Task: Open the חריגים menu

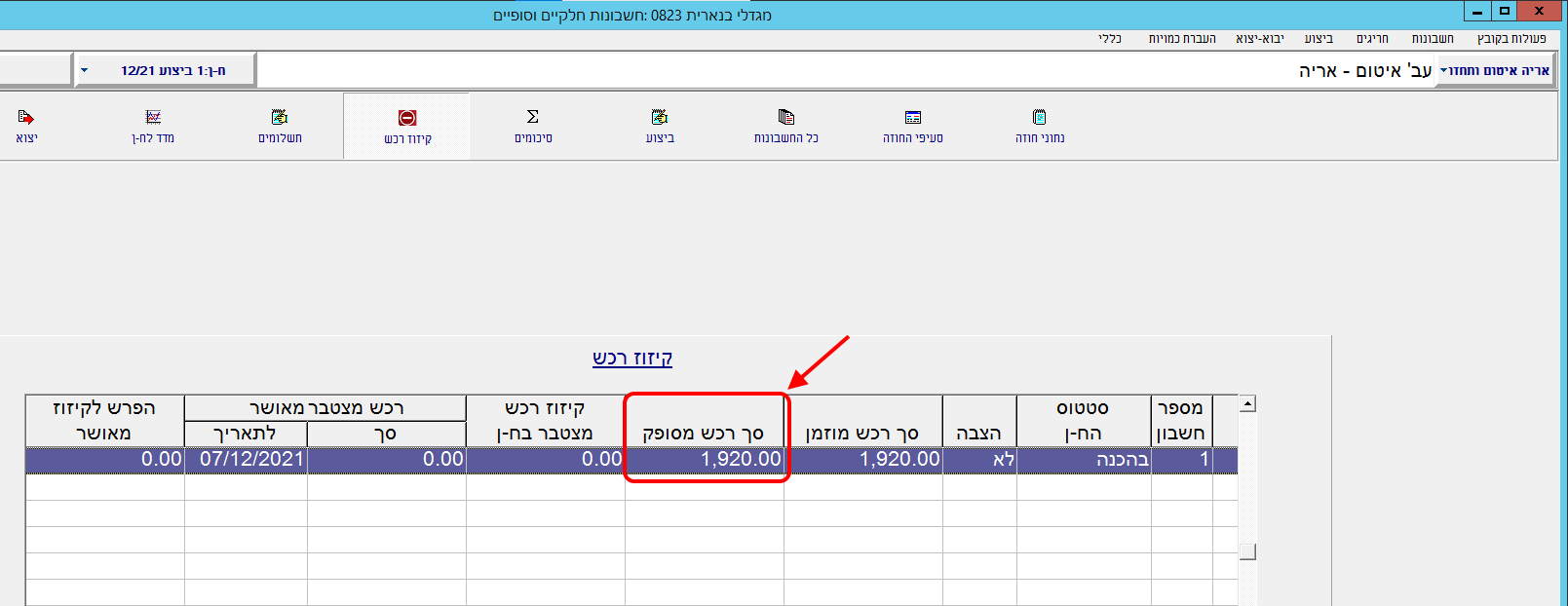Action: pyautogui.click(x=1371, y=38)
